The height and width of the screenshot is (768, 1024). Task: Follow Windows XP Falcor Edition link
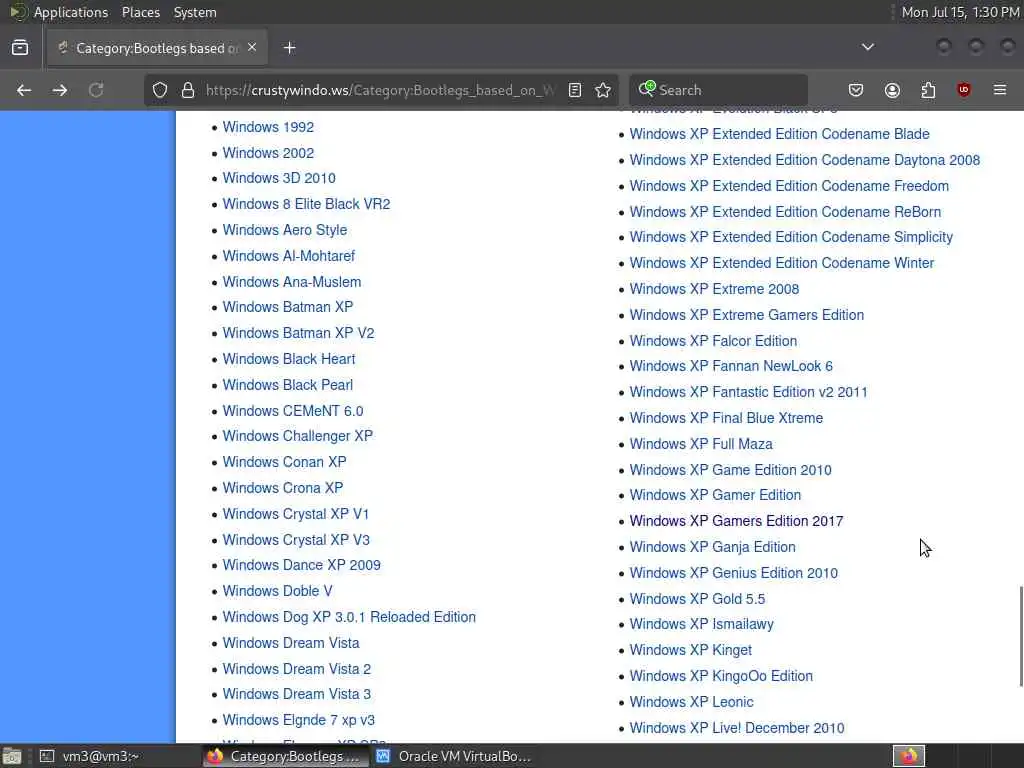[713, 341]
